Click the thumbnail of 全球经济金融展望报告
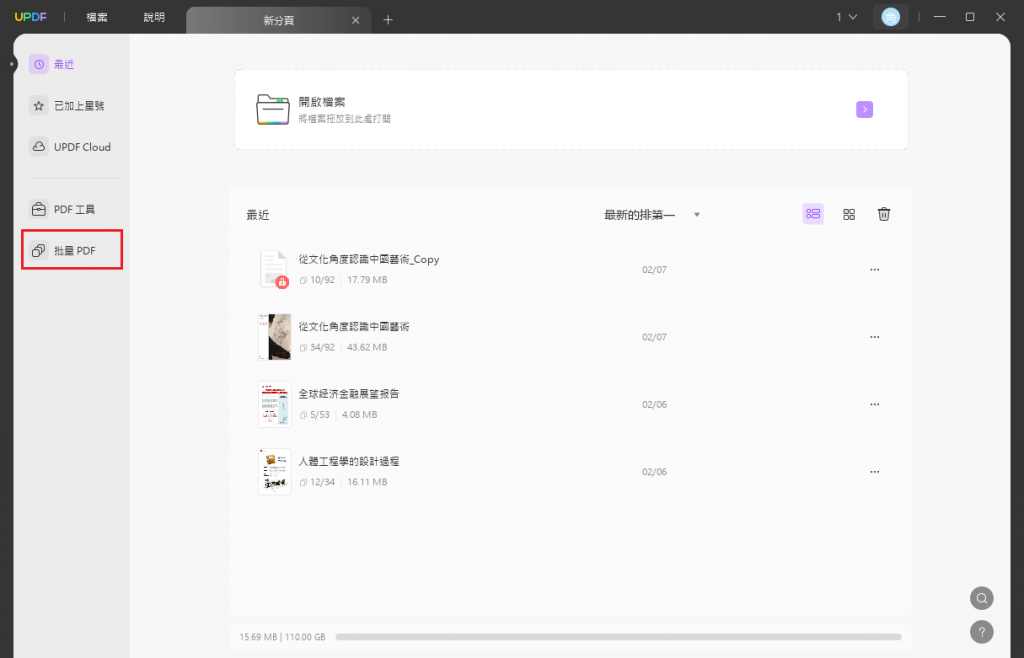 pos(275,405)
